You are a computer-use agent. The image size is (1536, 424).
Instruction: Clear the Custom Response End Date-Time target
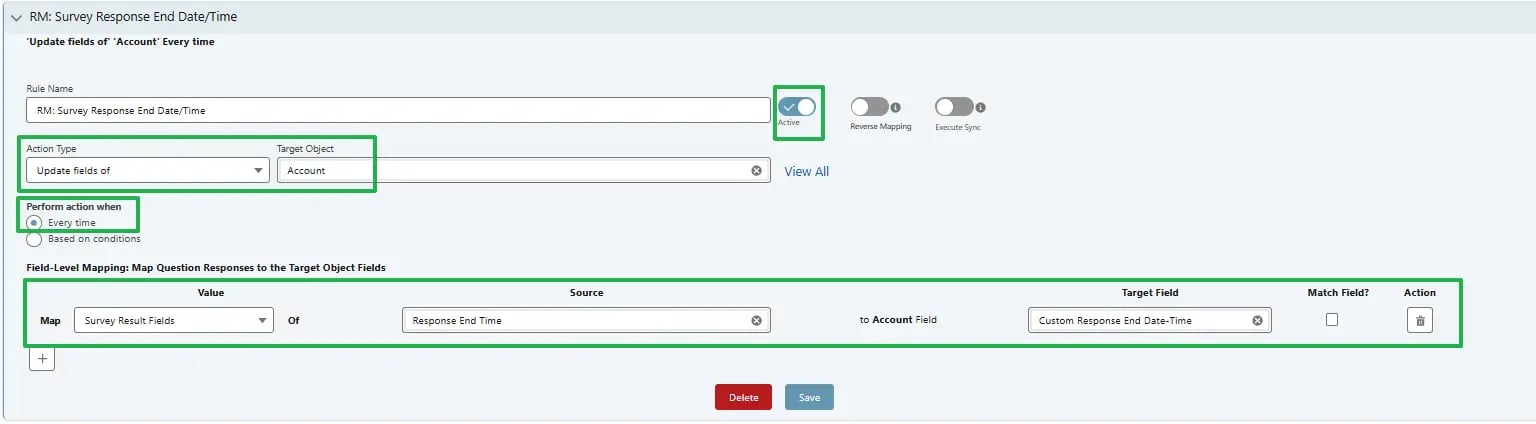click(1257, 320)
